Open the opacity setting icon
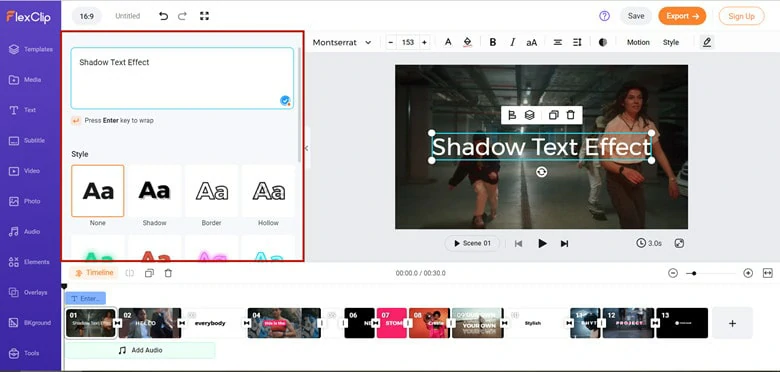The image size is (780, 372). pos(603,42)
